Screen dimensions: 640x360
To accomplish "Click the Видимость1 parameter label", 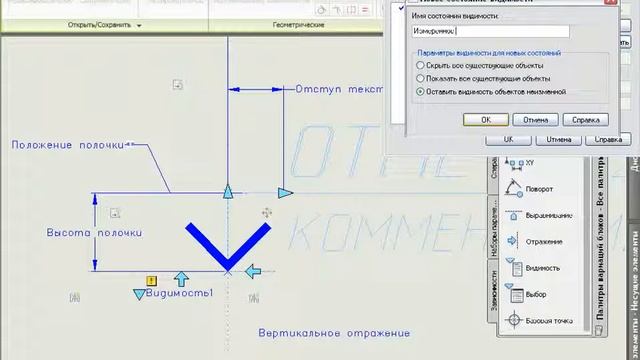I will [x=180, y=293].
